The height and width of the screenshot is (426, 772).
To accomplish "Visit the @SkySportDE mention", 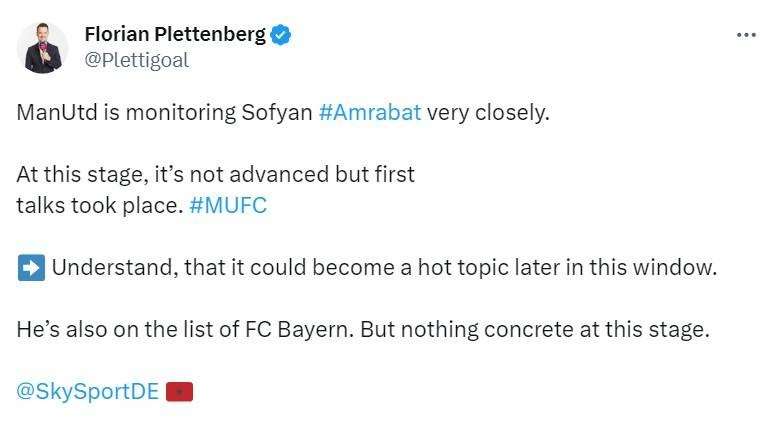I will pyautogui.click(x=88, y=392).
